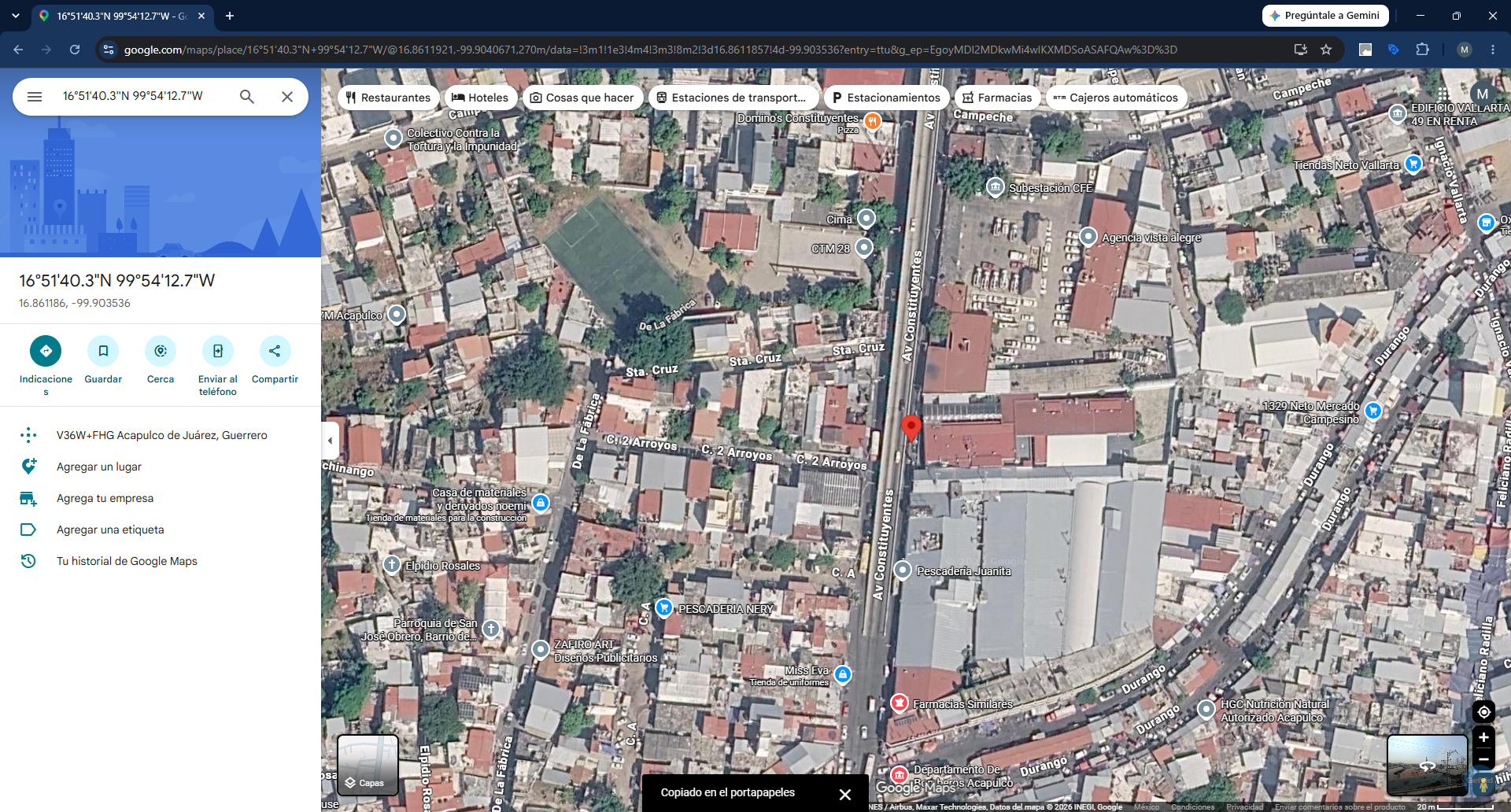Viewport: 1511px width, 812px height.
Task: Click the my location target button
Action: [1483, 712]
